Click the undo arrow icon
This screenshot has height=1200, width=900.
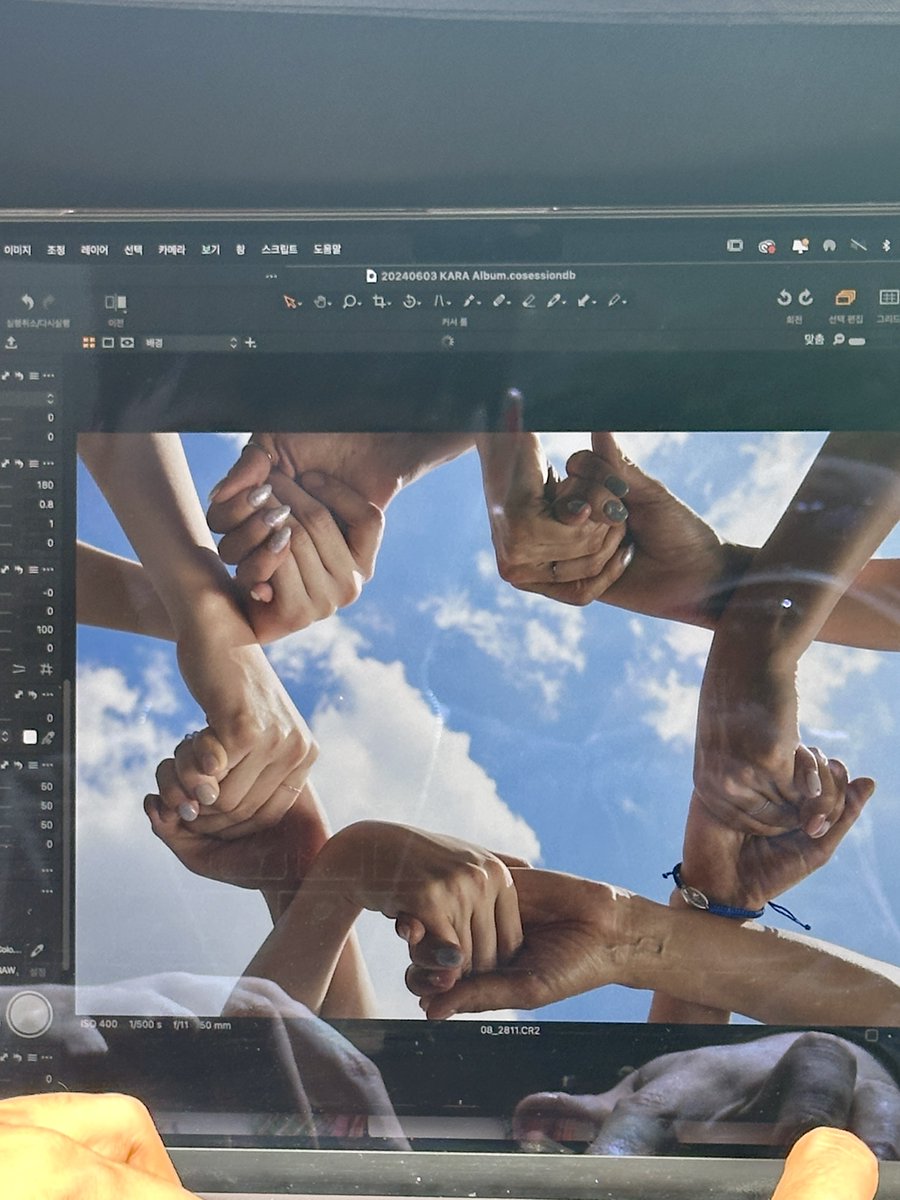(27, 302)
